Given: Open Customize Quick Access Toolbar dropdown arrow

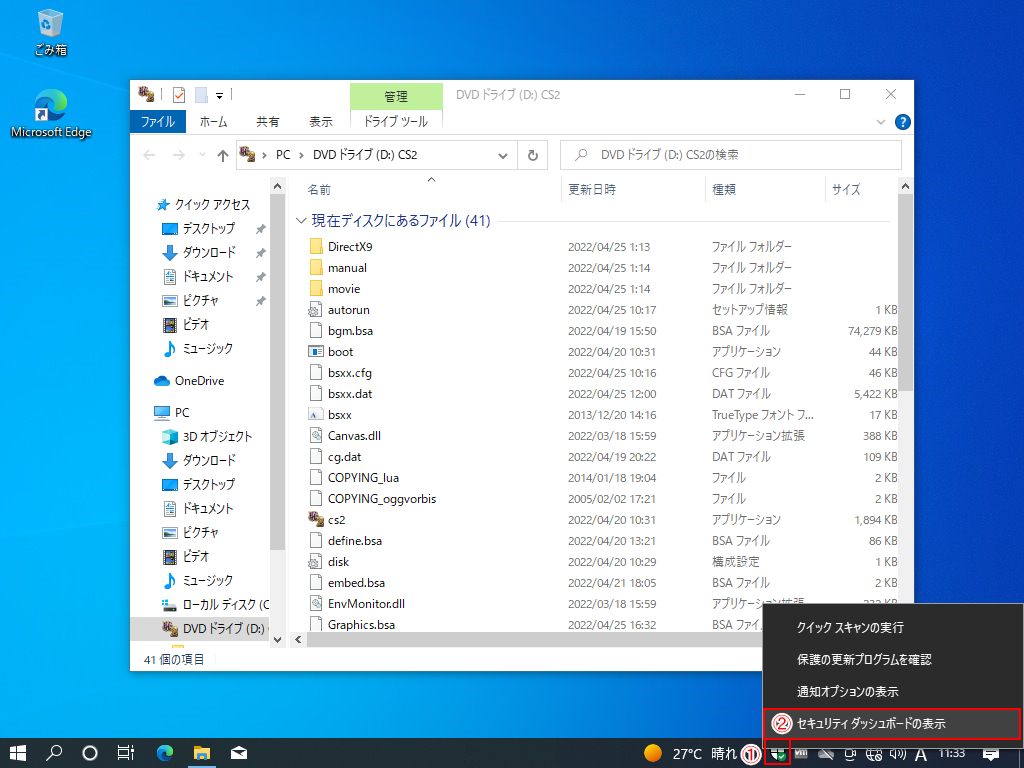Looking at the screenshot, I should coord(219,96).
